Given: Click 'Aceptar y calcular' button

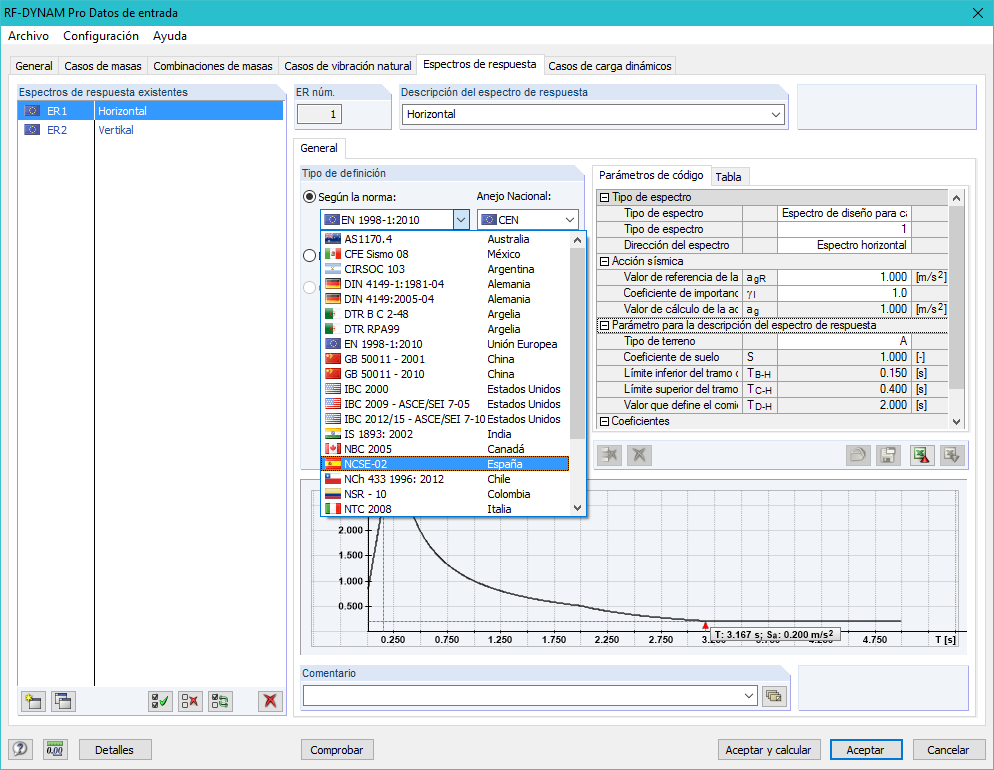Looking at the screenshot, I should (768, 750).
